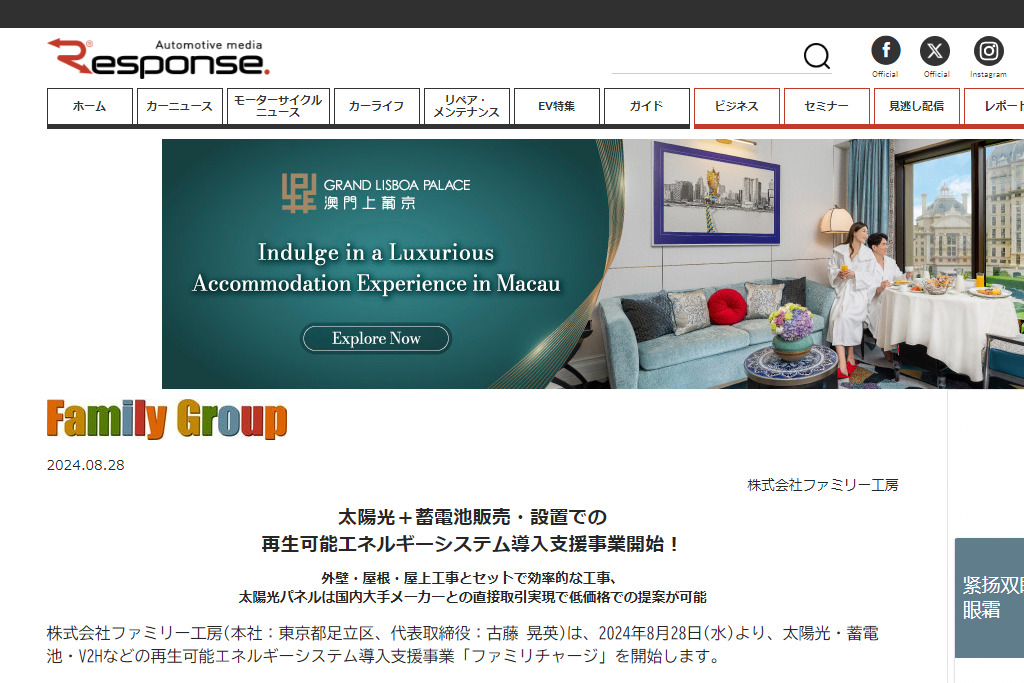Click the ad text Indulge in a Luxurious
Image resolution: width=1024 pixels, height=683 pixels.
point(376,252)
